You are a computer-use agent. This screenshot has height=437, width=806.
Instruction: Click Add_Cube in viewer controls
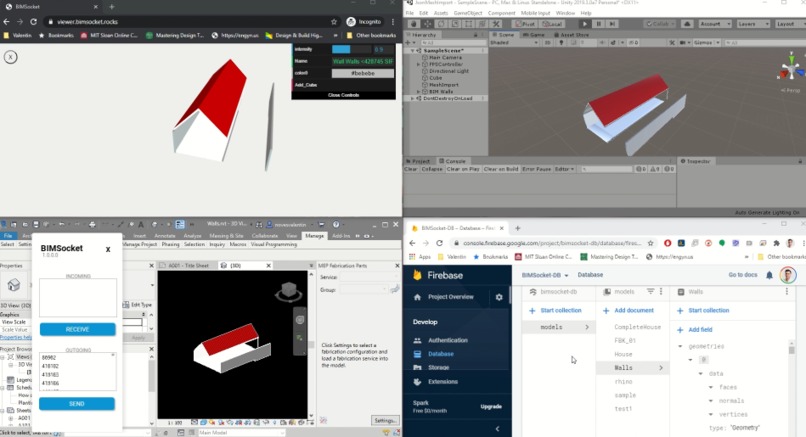(x=343, y=85)
